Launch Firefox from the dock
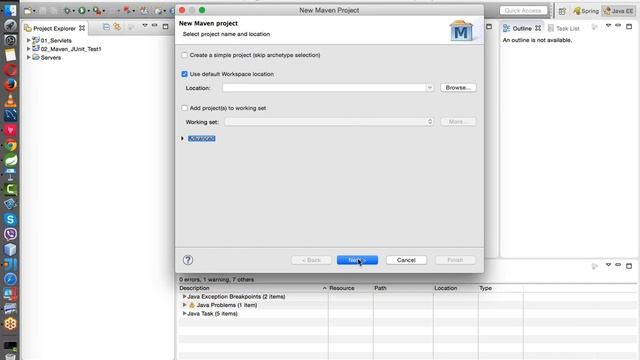This screenshot has width=640, height=360. coord(10,84)
